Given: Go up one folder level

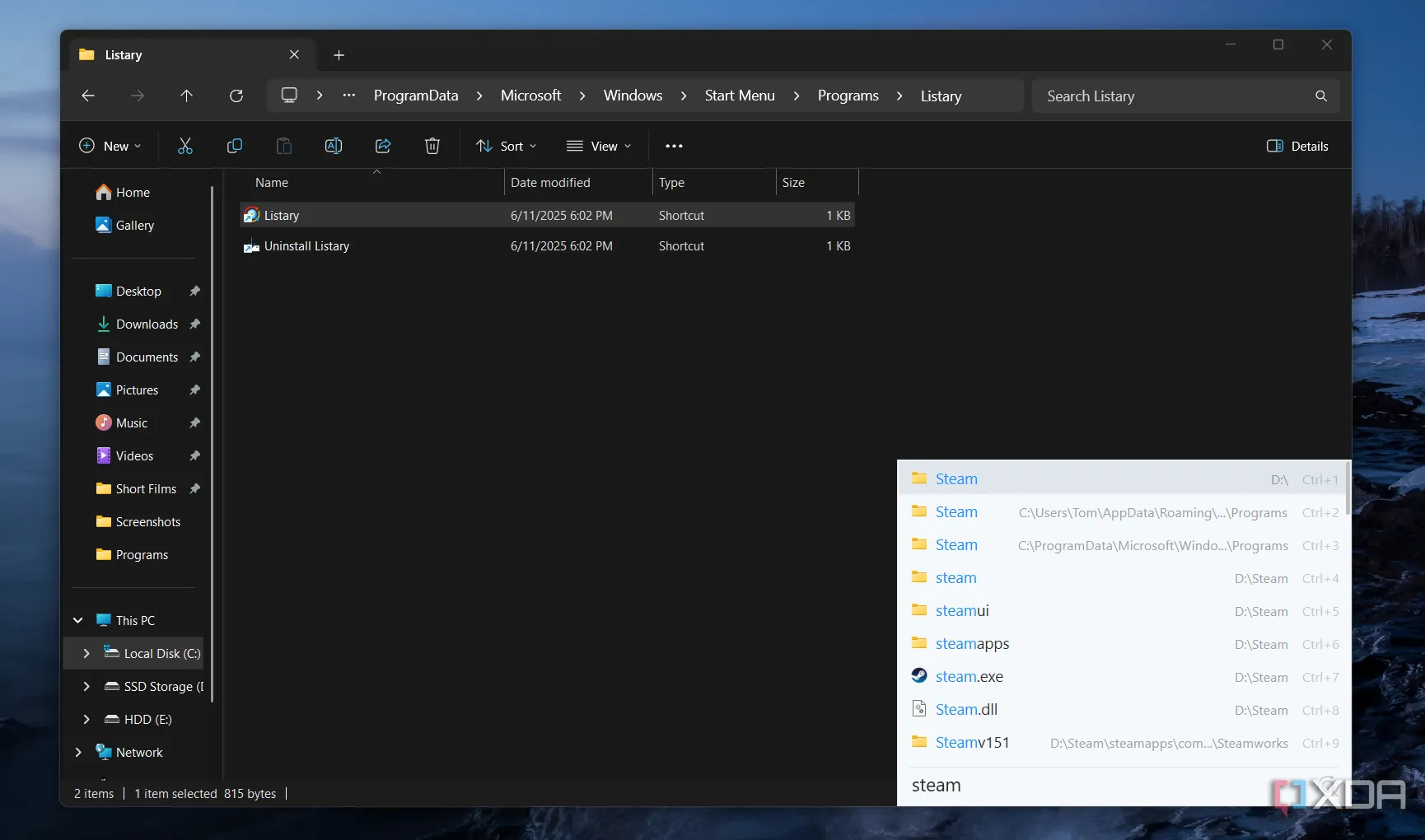Looking at the screenshot, I should coord(187,96).
